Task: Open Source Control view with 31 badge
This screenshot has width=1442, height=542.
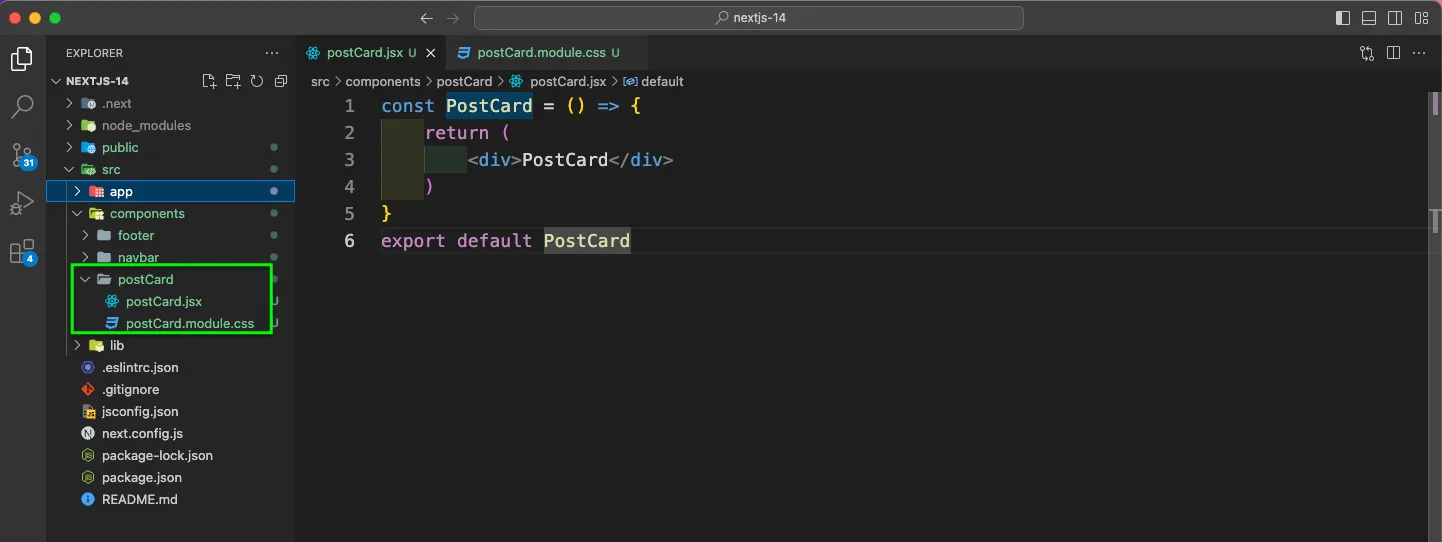Action: point(22,156)
